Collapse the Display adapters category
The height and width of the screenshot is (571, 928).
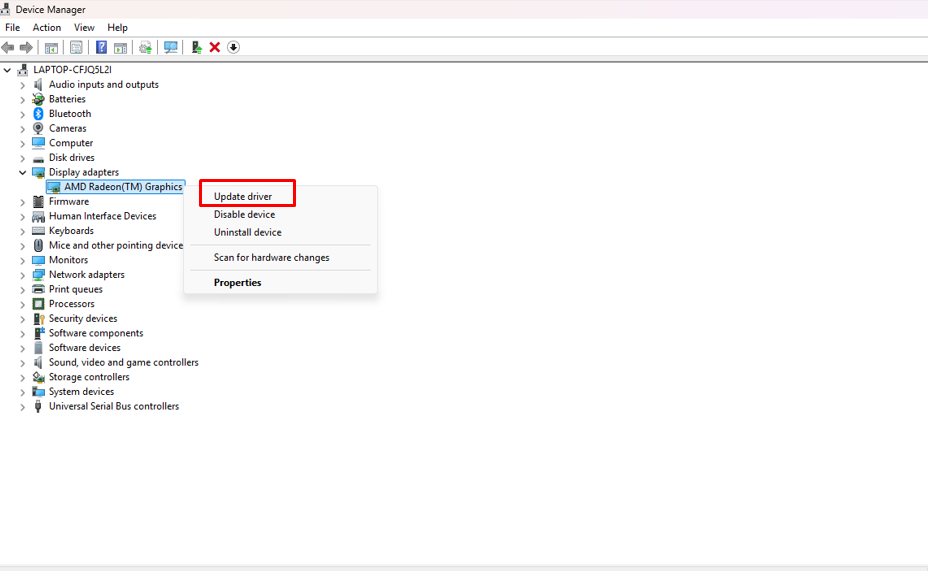pyautogui.click(x=23, y=172)
